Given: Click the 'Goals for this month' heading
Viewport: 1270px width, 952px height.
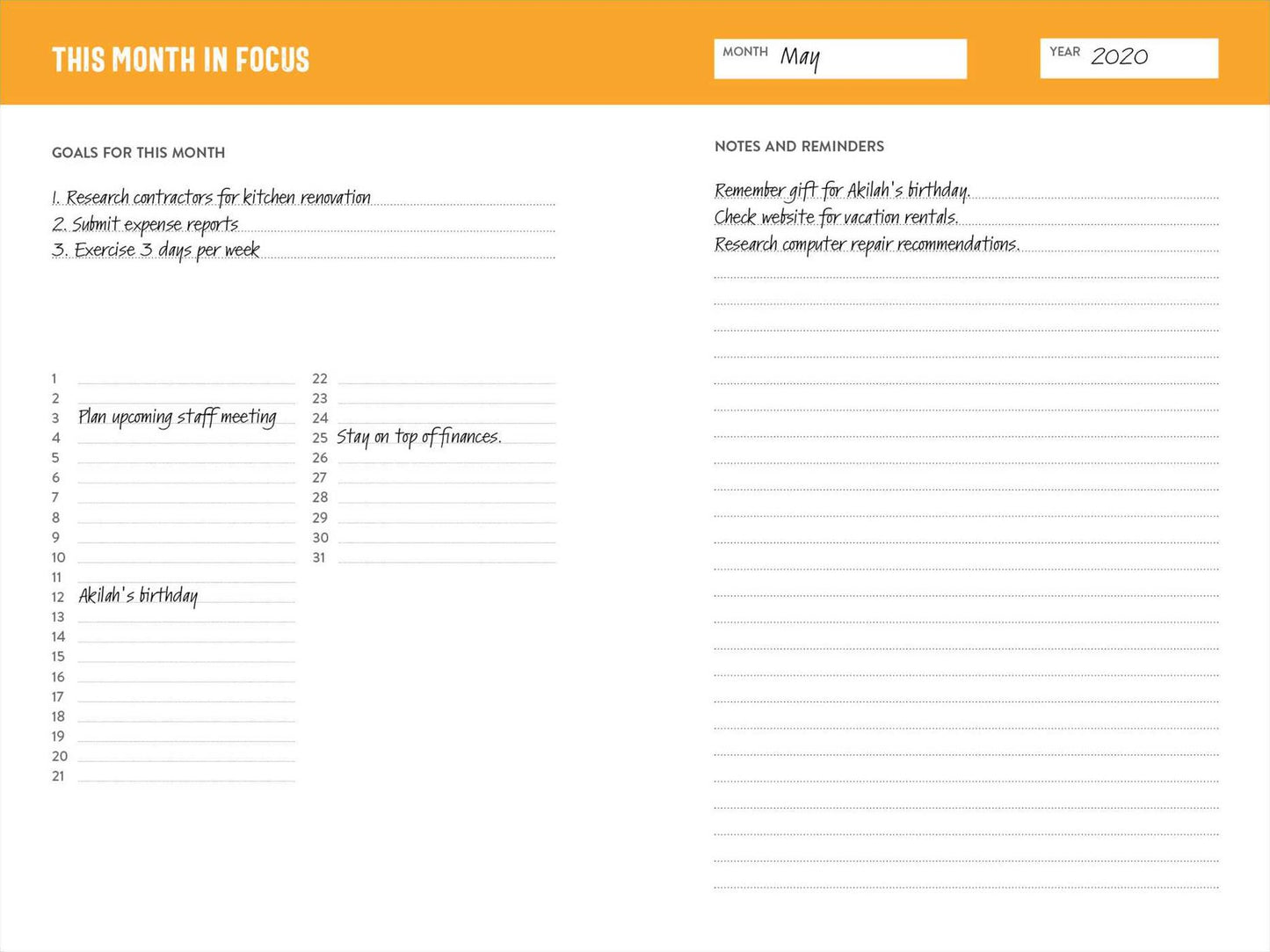Looking at the screenshot, I should (x=139, y=153).
